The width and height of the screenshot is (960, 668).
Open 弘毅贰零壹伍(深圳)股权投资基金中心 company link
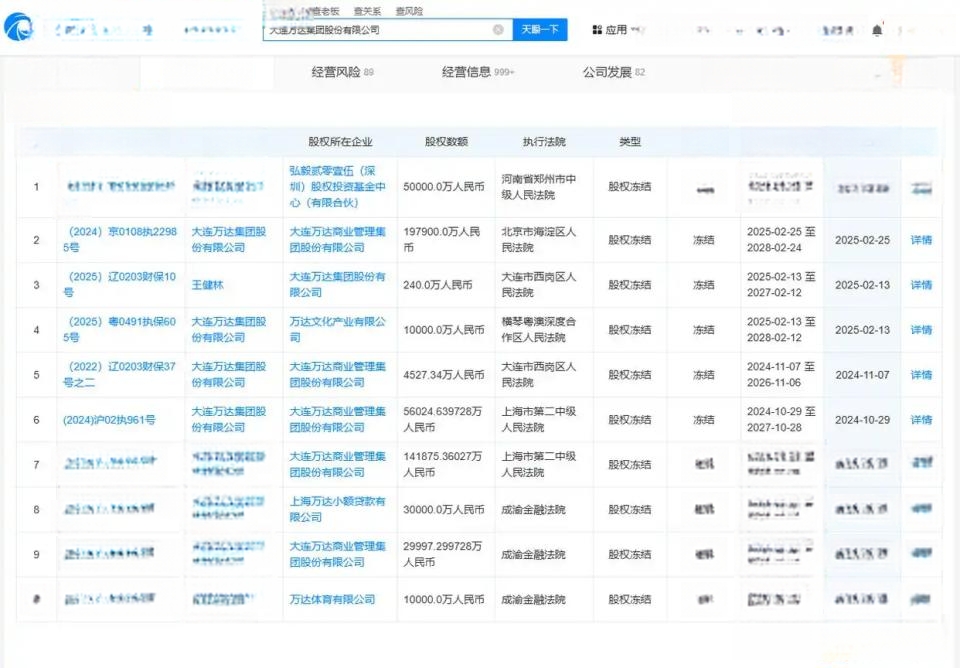click(337, 186)
